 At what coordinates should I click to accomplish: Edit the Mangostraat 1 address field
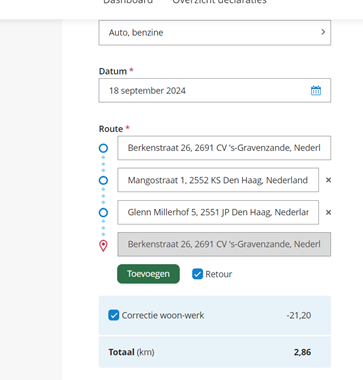point(218,180)
